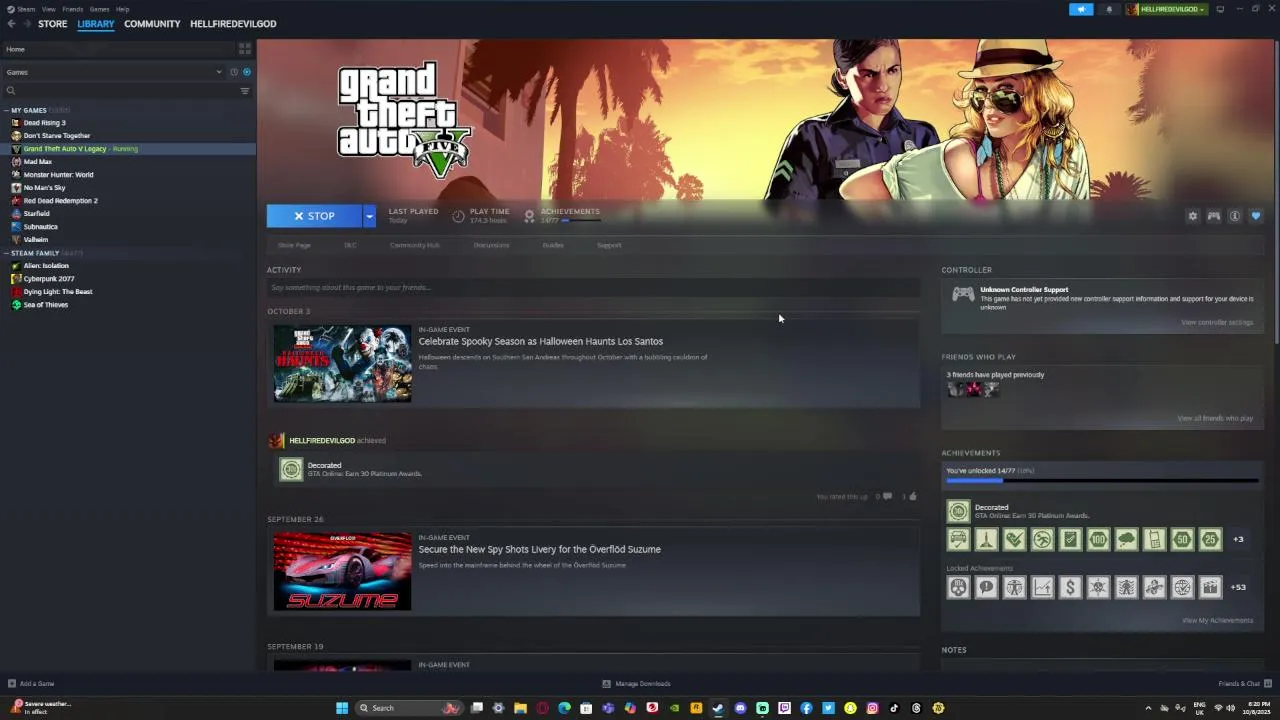Switch to the STORE tab
The width and height of the screenshot is (1280, 720).
[x=53, y=24]
